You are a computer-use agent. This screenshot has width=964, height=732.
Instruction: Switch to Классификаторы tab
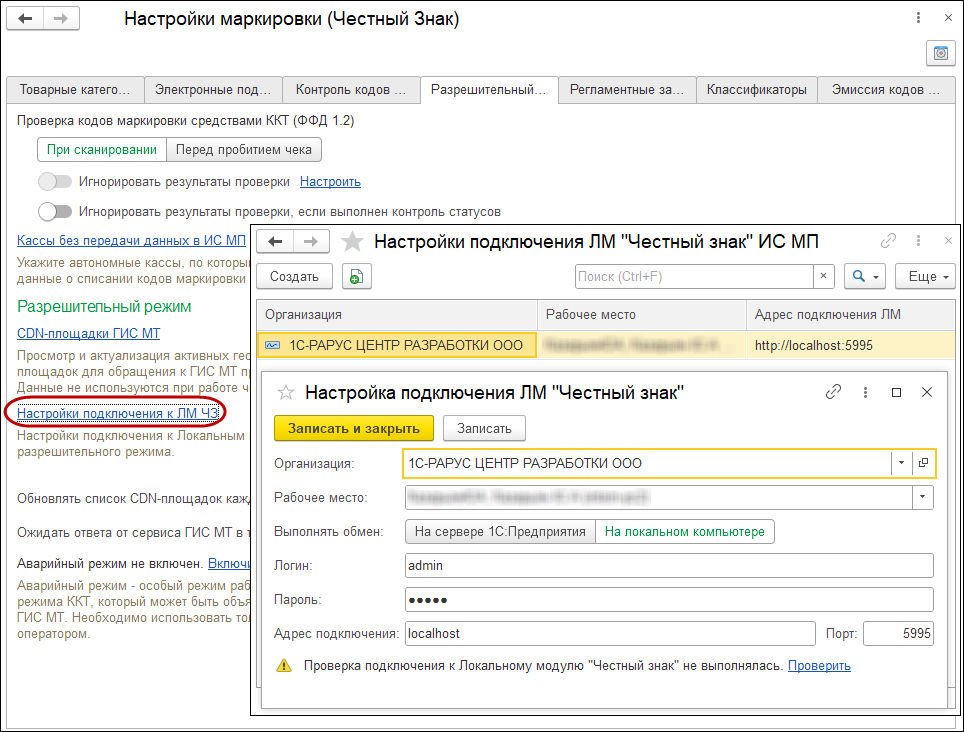coord(756,90)
